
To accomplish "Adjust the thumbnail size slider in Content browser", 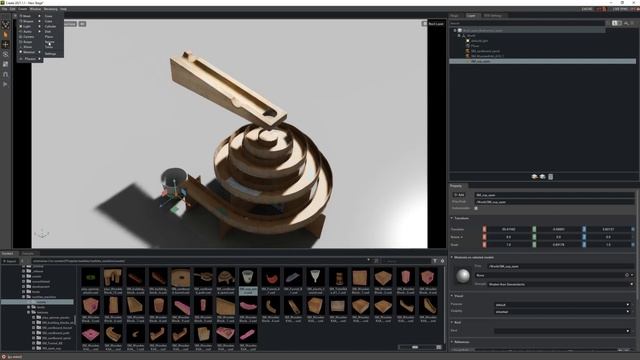I will coord(415,347).
